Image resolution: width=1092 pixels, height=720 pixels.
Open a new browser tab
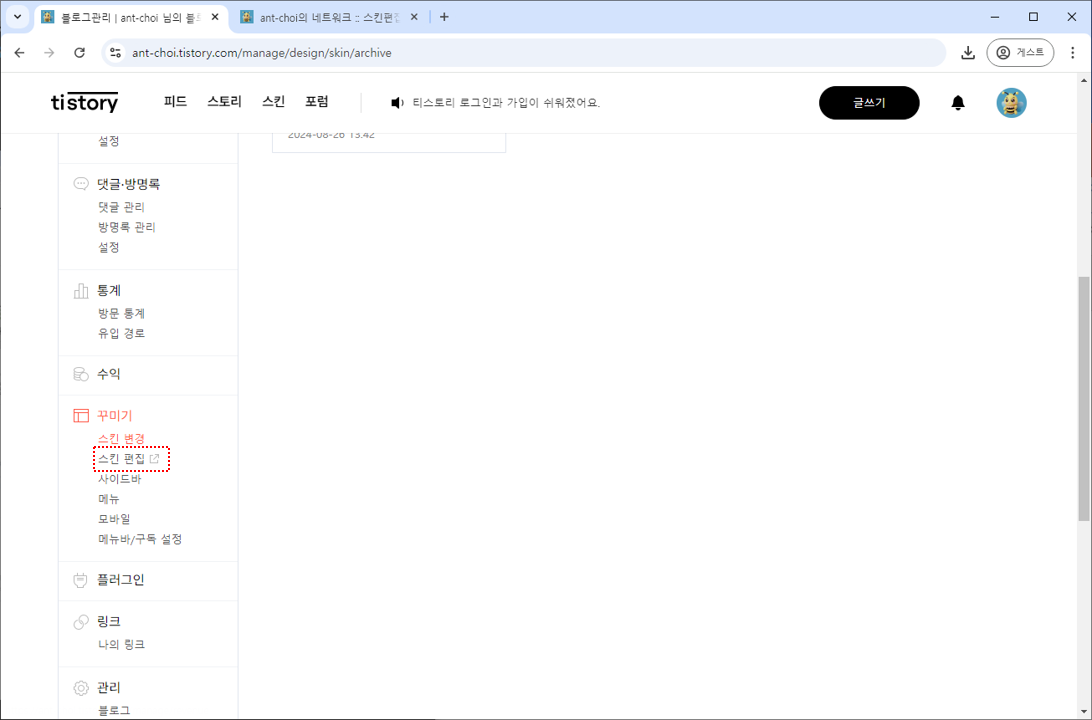[444, 17]
